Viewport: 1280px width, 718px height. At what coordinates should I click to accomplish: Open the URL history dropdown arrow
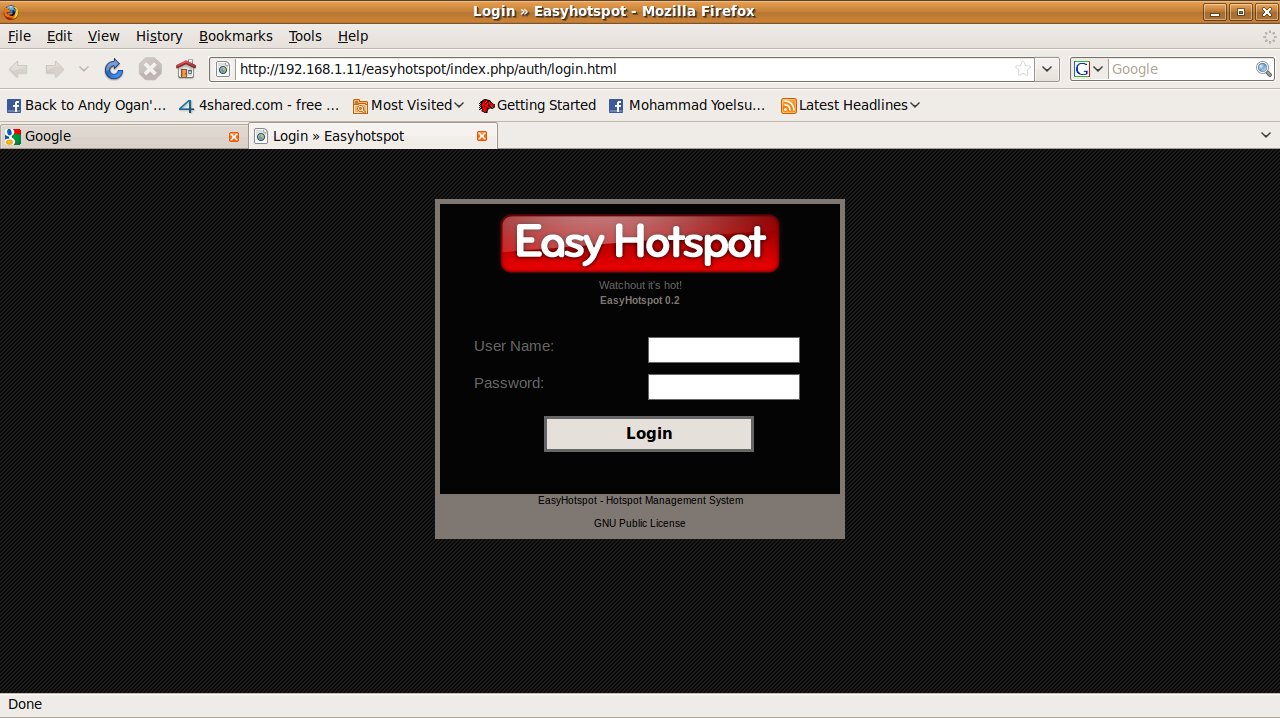tap(1047, 69)
